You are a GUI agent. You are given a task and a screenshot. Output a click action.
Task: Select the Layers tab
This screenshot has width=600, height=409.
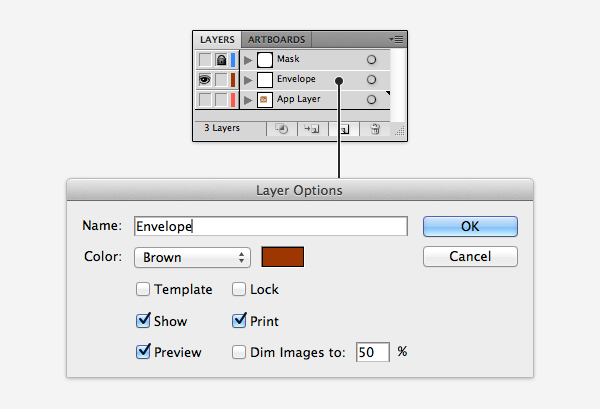[217, 40]
